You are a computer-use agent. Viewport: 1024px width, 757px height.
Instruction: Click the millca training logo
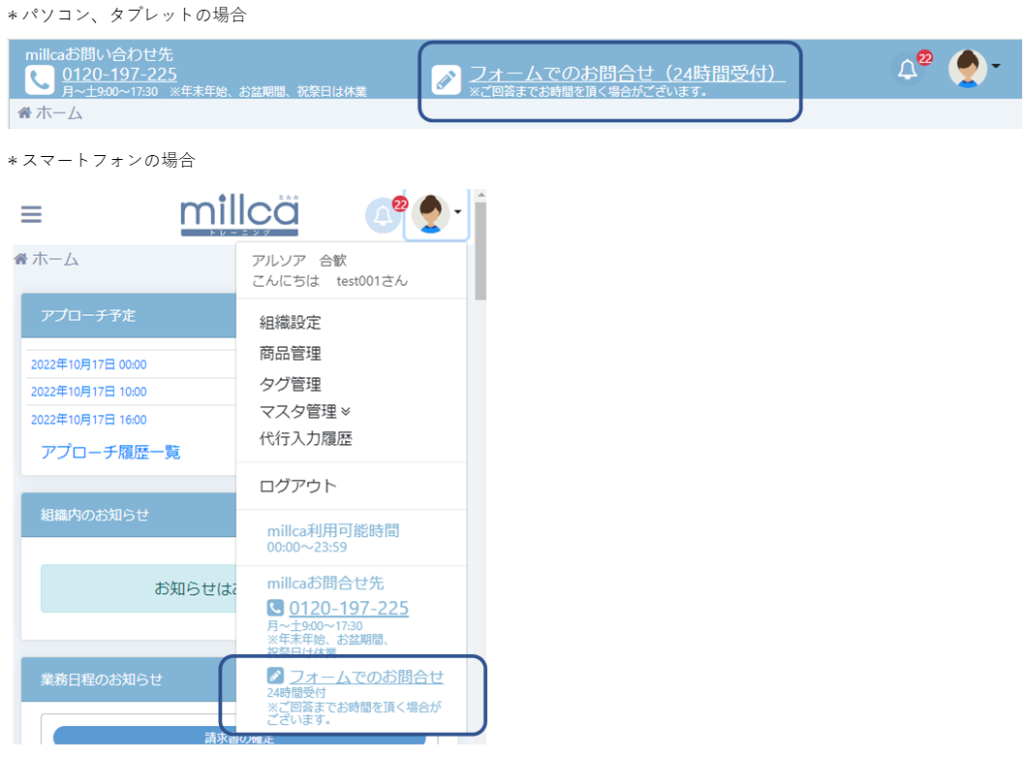point(239,215)
